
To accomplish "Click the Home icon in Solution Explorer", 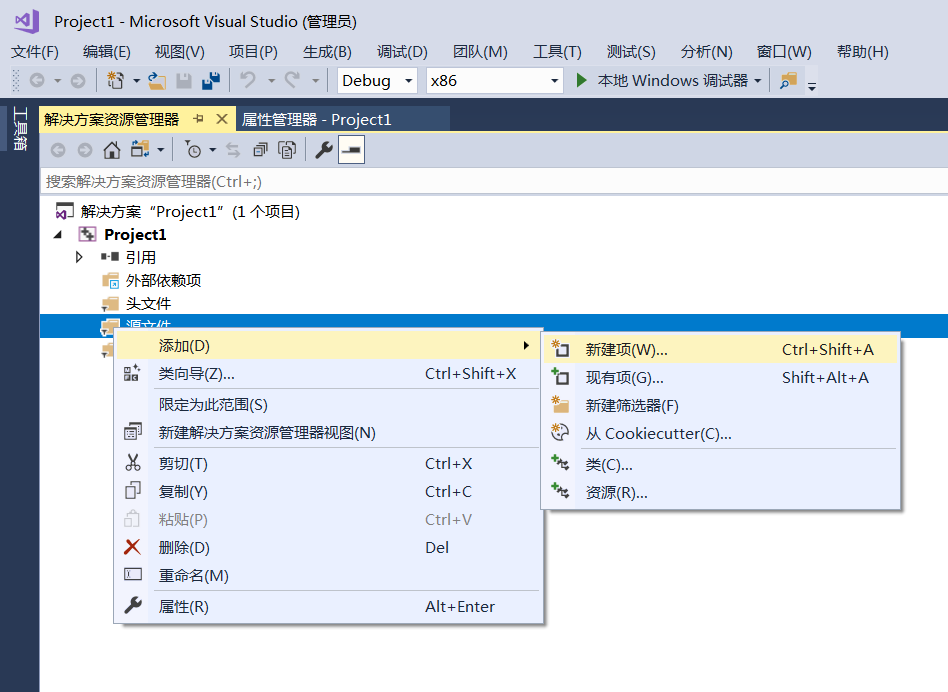I will 112,150.
